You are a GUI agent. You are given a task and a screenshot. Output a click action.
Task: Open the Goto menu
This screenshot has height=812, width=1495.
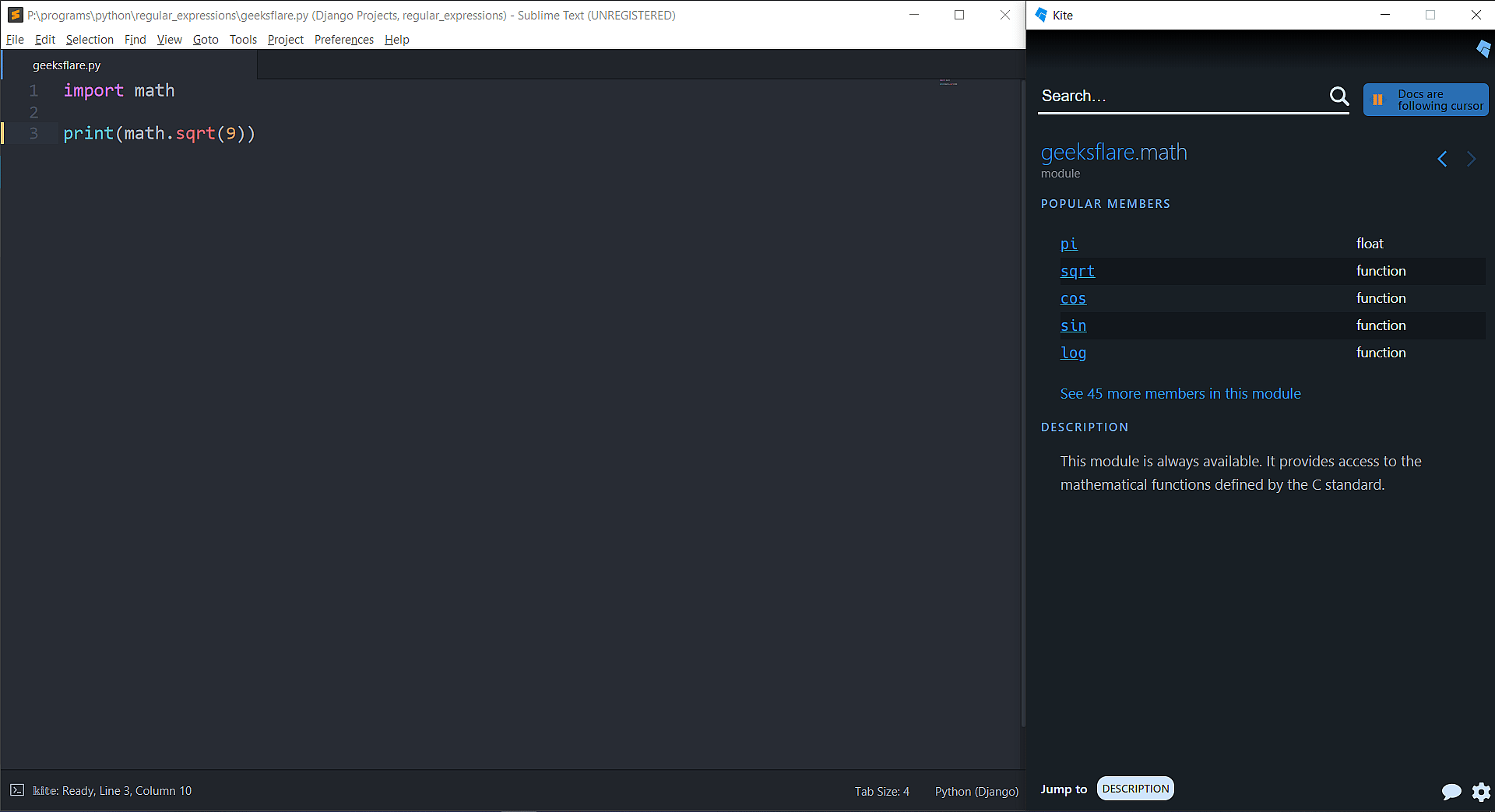click(x=206, y=40)
